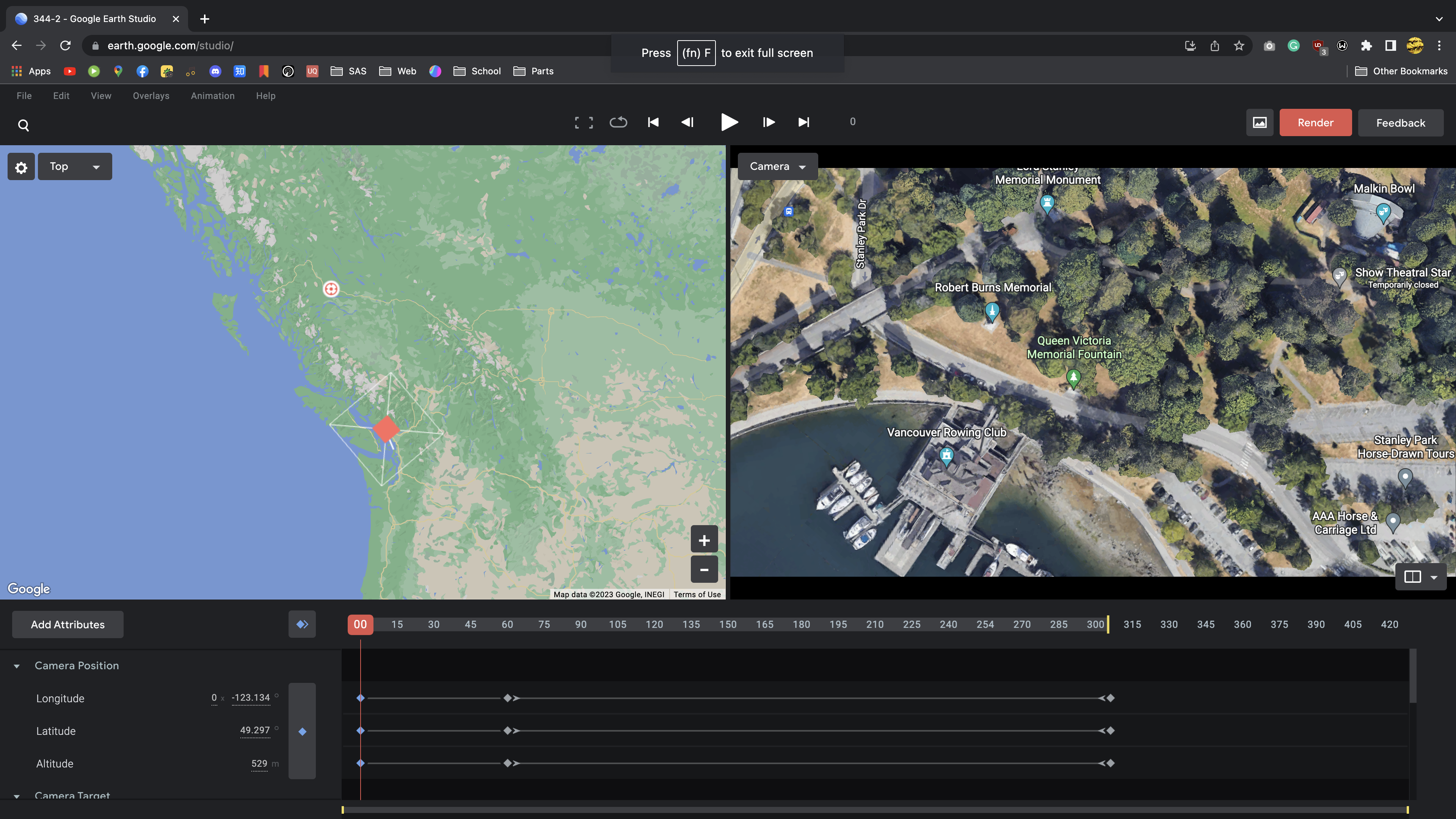
Task: Select Longitude keyframe at frame 0
Action: click(x=361, y=698)
